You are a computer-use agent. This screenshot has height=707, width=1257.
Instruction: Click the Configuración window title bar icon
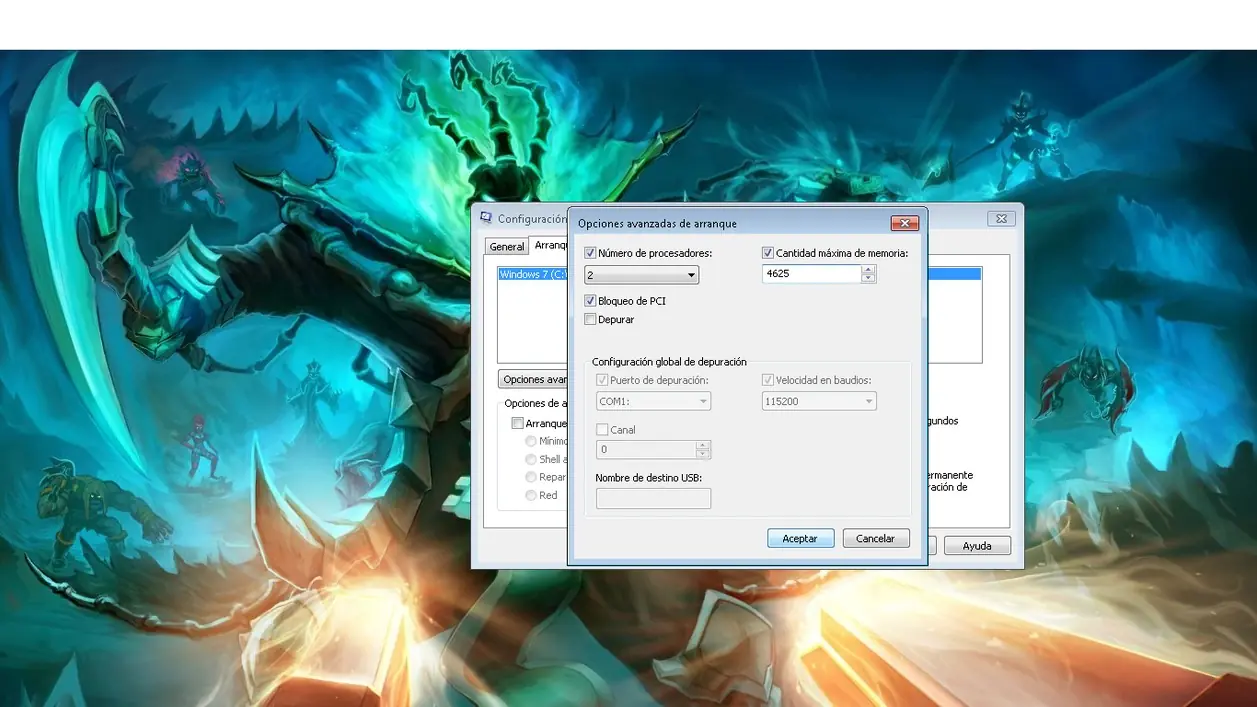click(x=486, y=218)
